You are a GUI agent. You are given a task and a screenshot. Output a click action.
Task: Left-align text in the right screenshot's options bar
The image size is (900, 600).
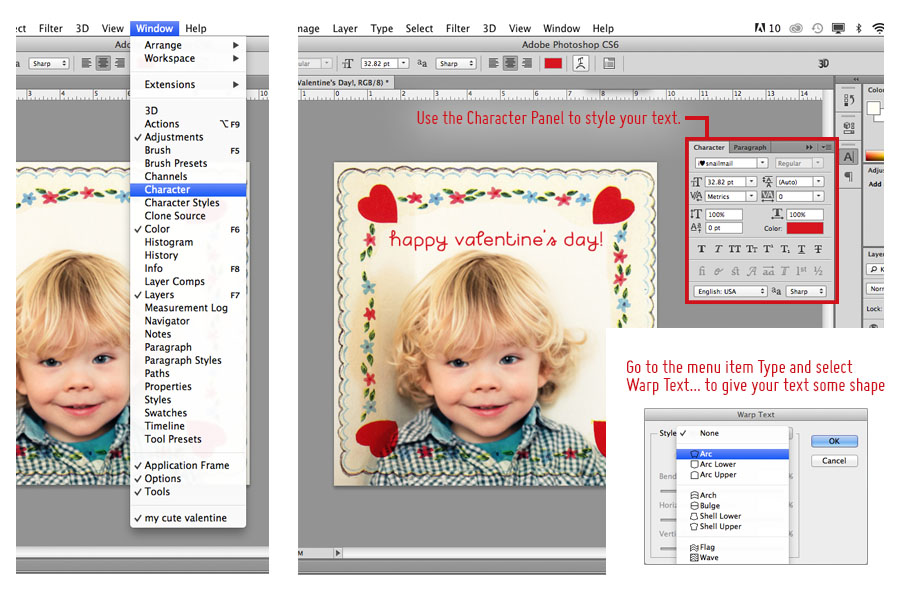pyautogui.click(x=494, y=63)
